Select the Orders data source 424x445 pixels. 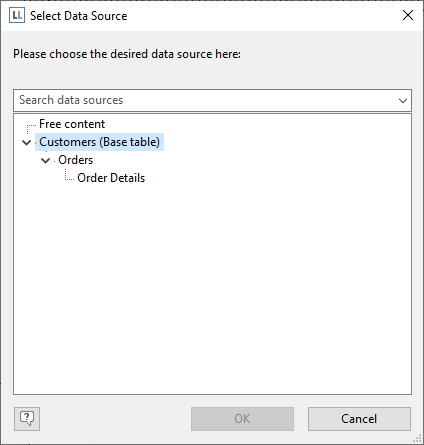[x=76, y=160]
